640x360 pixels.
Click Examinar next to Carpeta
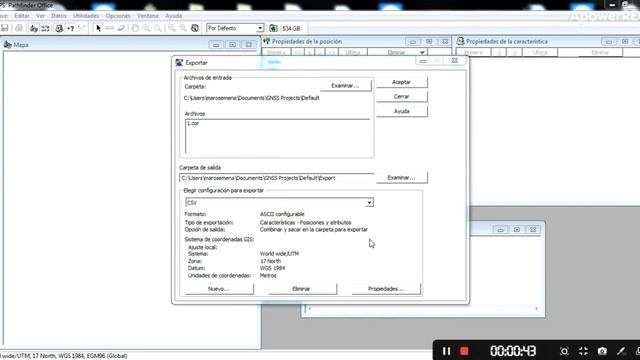coord(345,85)
